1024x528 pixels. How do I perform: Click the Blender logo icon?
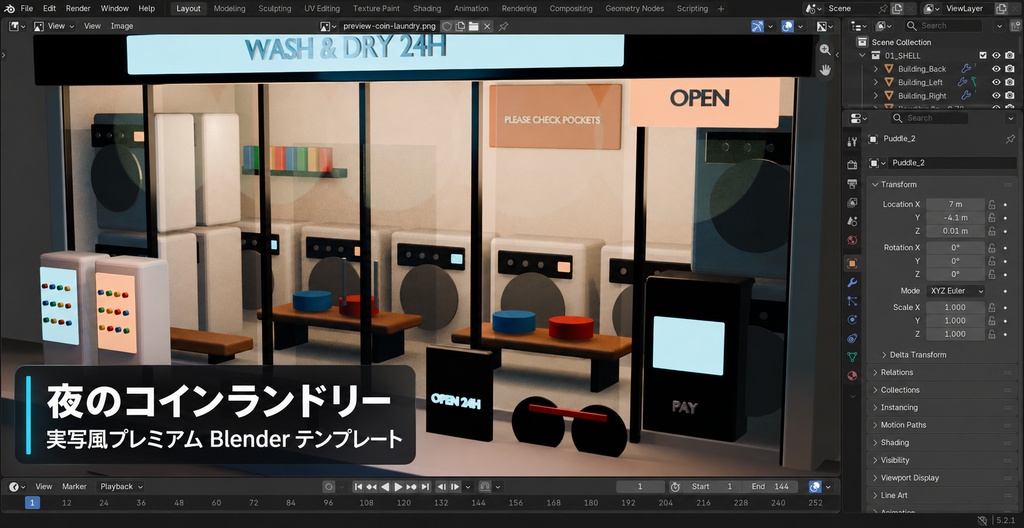point(10,8)
